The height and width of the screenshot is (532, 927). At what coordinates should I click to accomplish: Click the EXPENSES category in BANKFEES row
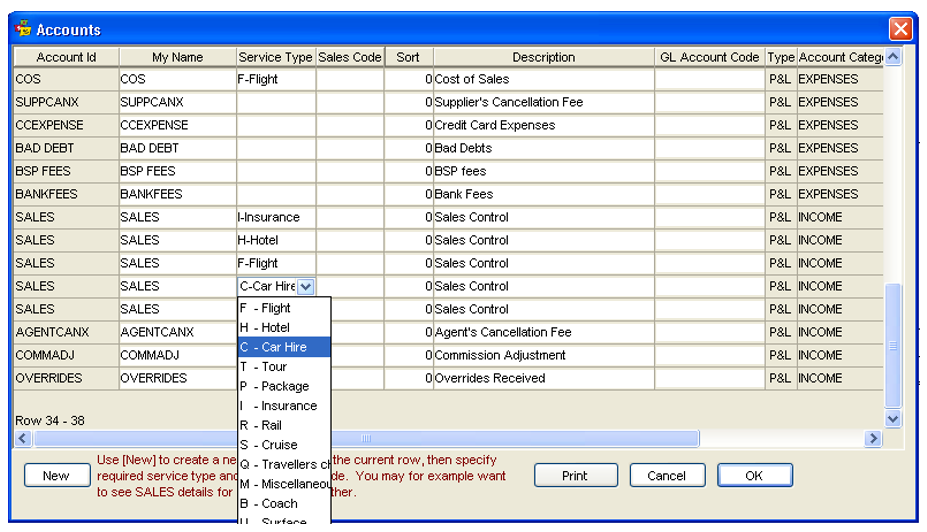click(840, 194)
